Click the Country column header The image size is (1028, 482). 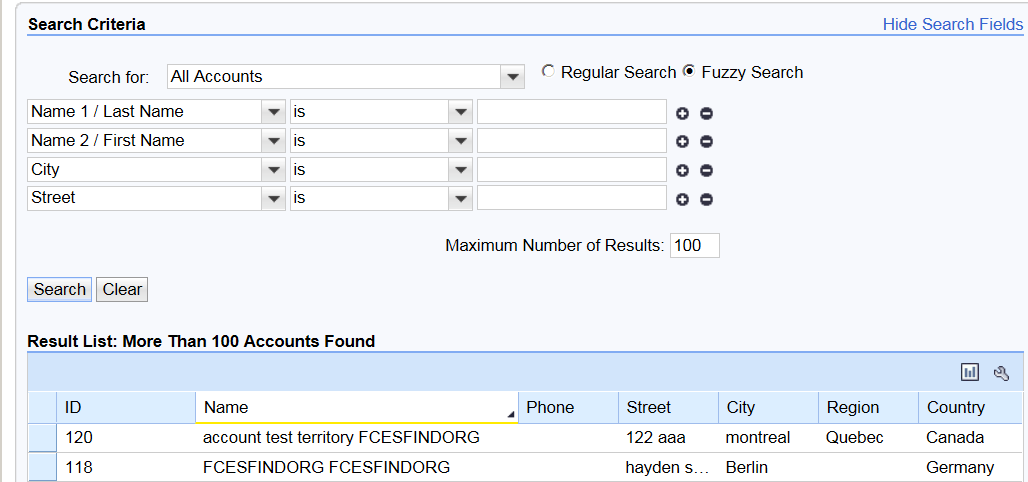pyautogui.click(x=970, y=407)
